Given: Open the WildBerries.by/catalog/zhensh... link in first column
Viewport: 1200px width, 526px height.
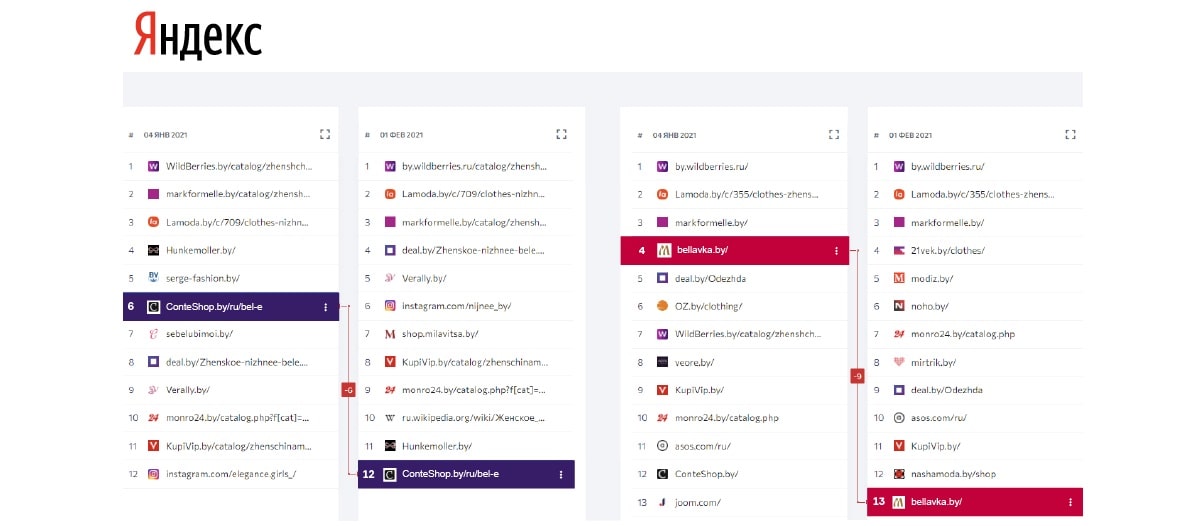Looking at the screenshot, I should click(x=239, y=167).
